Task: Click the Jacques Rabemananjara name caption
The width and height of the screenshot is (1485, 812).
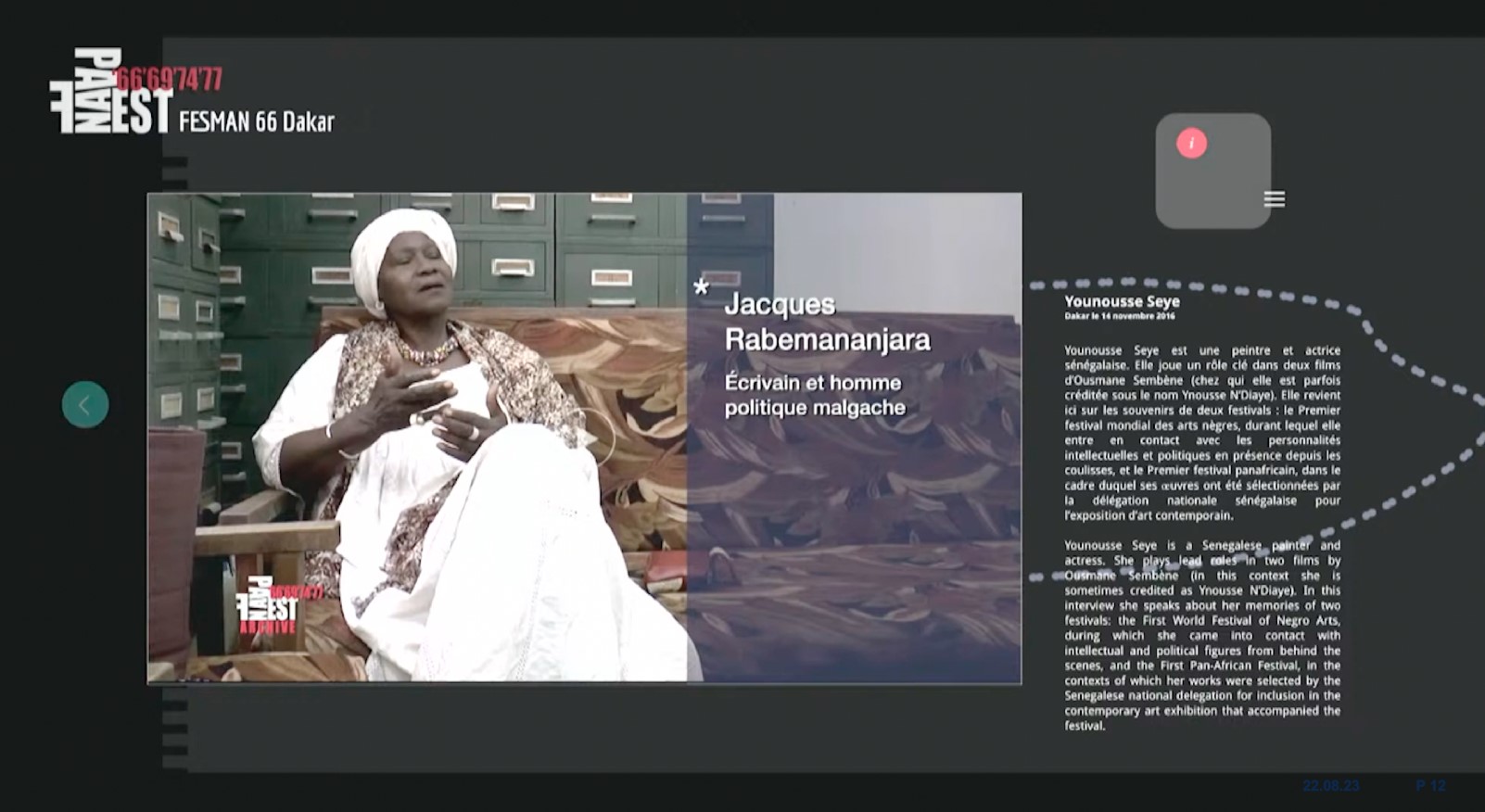Action: (x=827, y=322)
